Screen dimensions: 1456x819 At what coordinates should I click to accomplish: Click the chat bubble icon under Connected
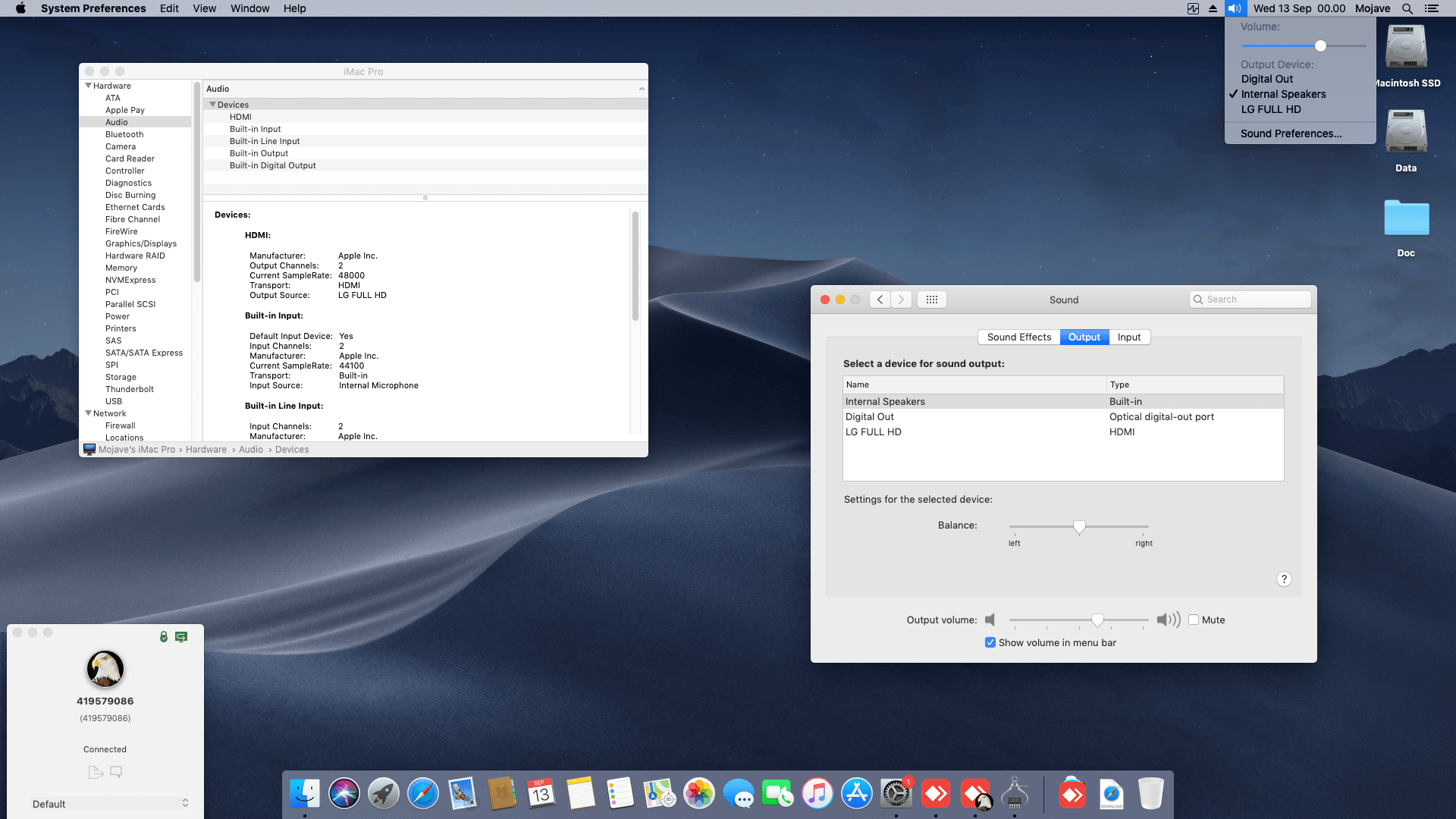click(x=116, y=772)
